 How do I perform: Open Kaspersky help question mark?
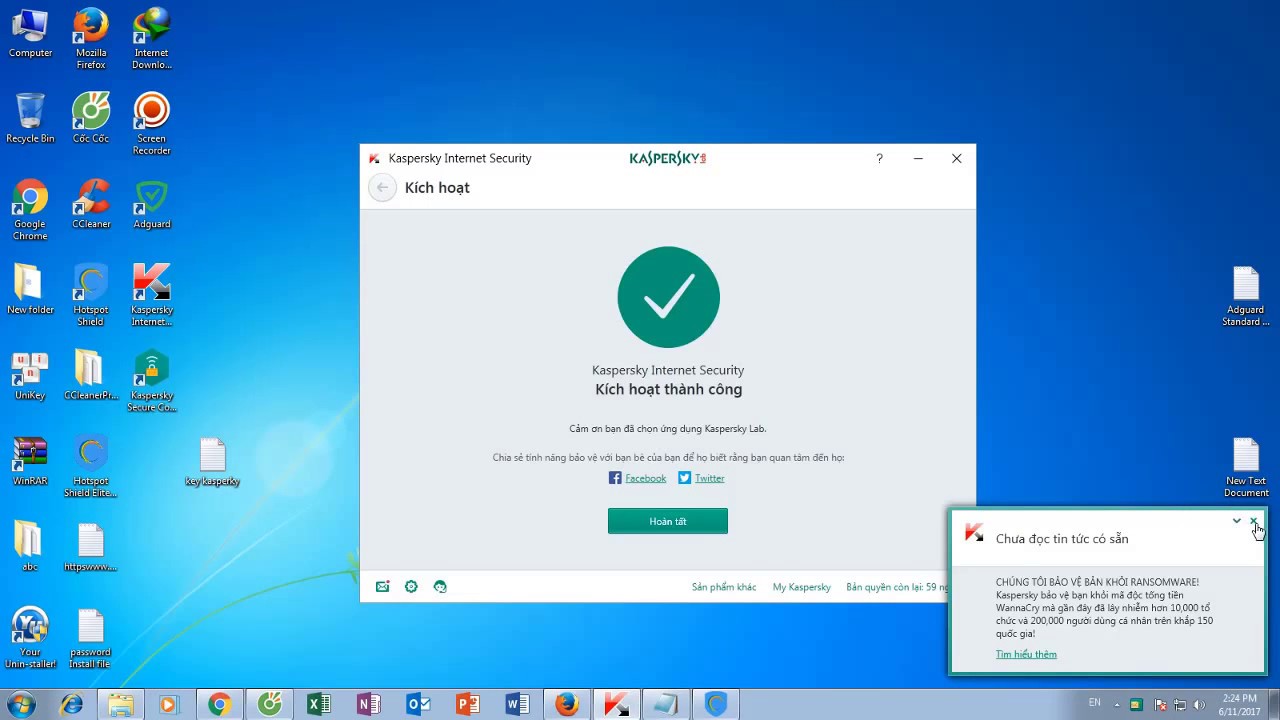coord(879,158)
